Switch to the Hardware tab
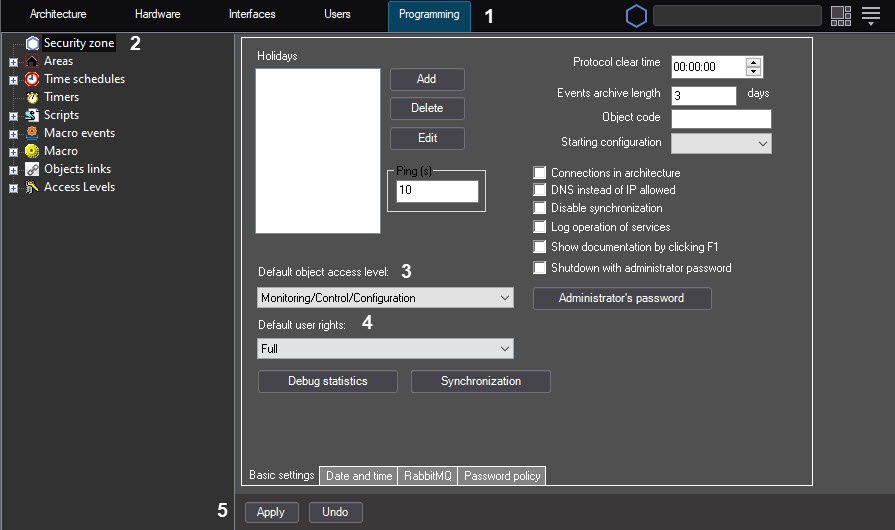895x530 pixels. pos(157,15)
